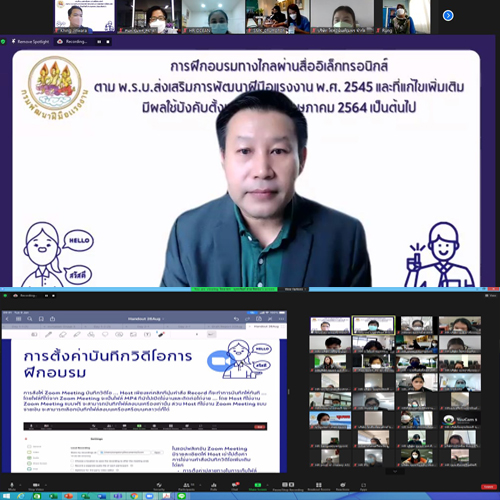Screen dimensions: 500x500
Task: Select the Image insert tool
Action: 133,334
